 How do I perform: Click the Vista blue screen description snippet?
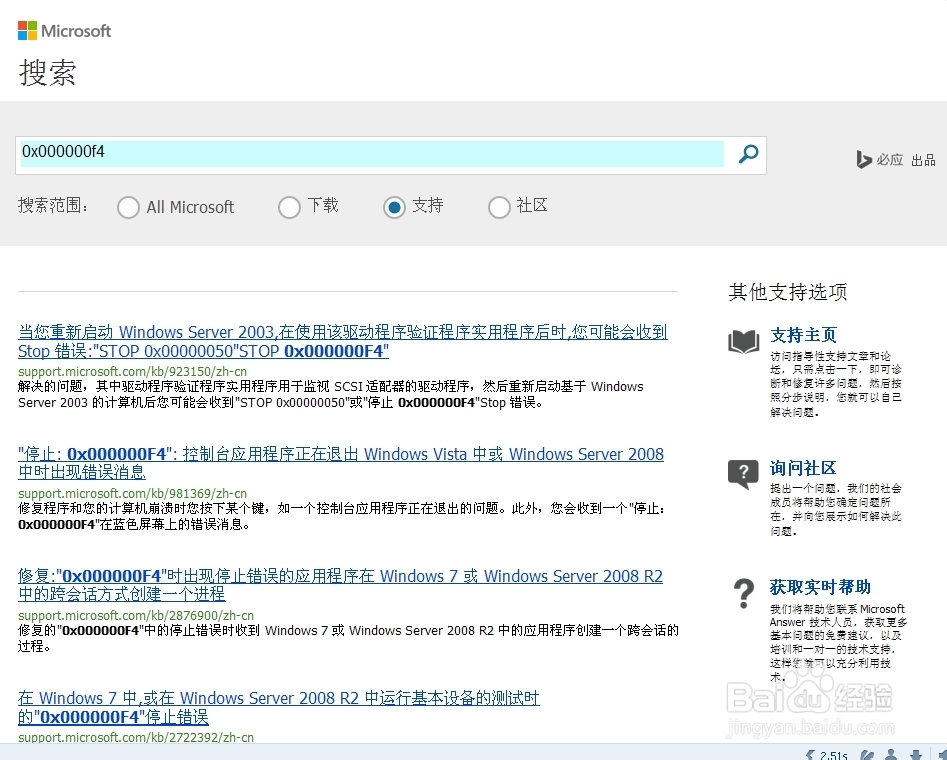[342, 517]
